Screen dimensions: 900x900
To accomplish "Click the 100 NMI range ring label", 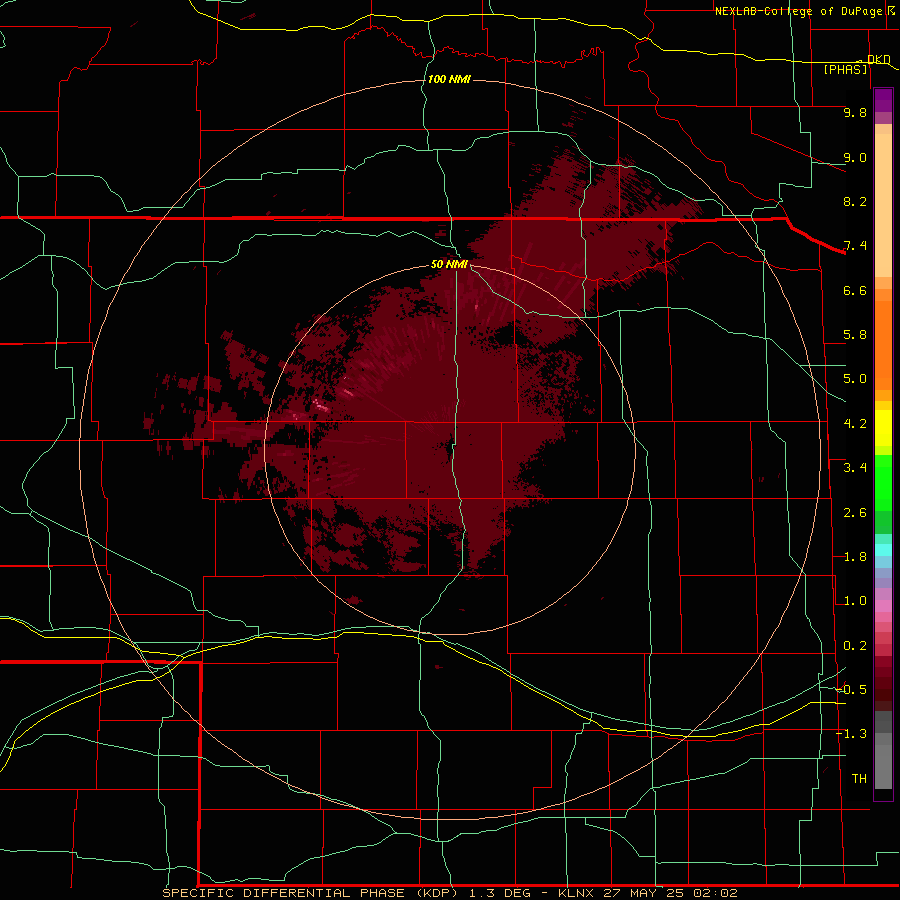I will [449, 79].
